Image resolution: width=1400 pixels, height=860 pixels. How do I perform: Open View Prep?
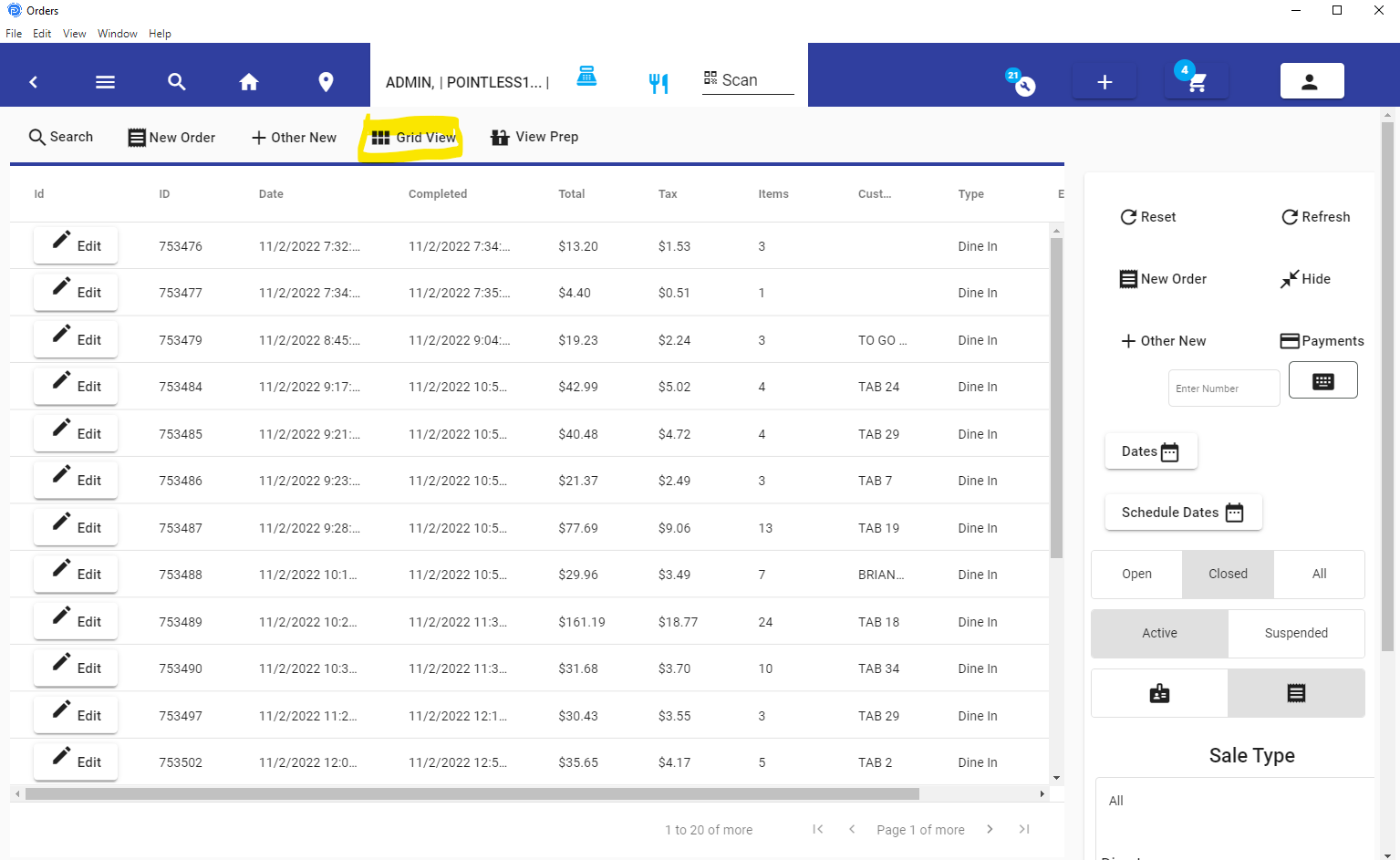click(x=534, y=137)
